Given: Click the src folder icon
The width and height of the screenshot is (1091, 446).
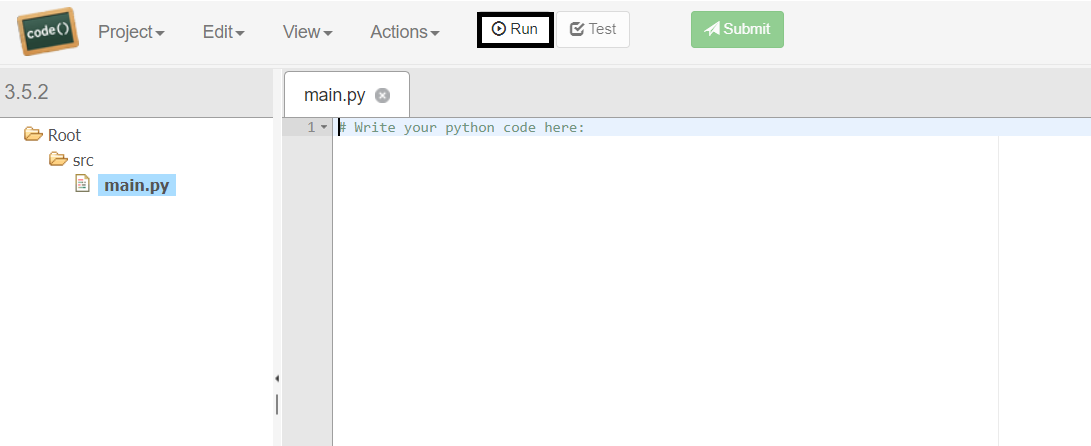Looking at the screenshot, I should [58, 160].
